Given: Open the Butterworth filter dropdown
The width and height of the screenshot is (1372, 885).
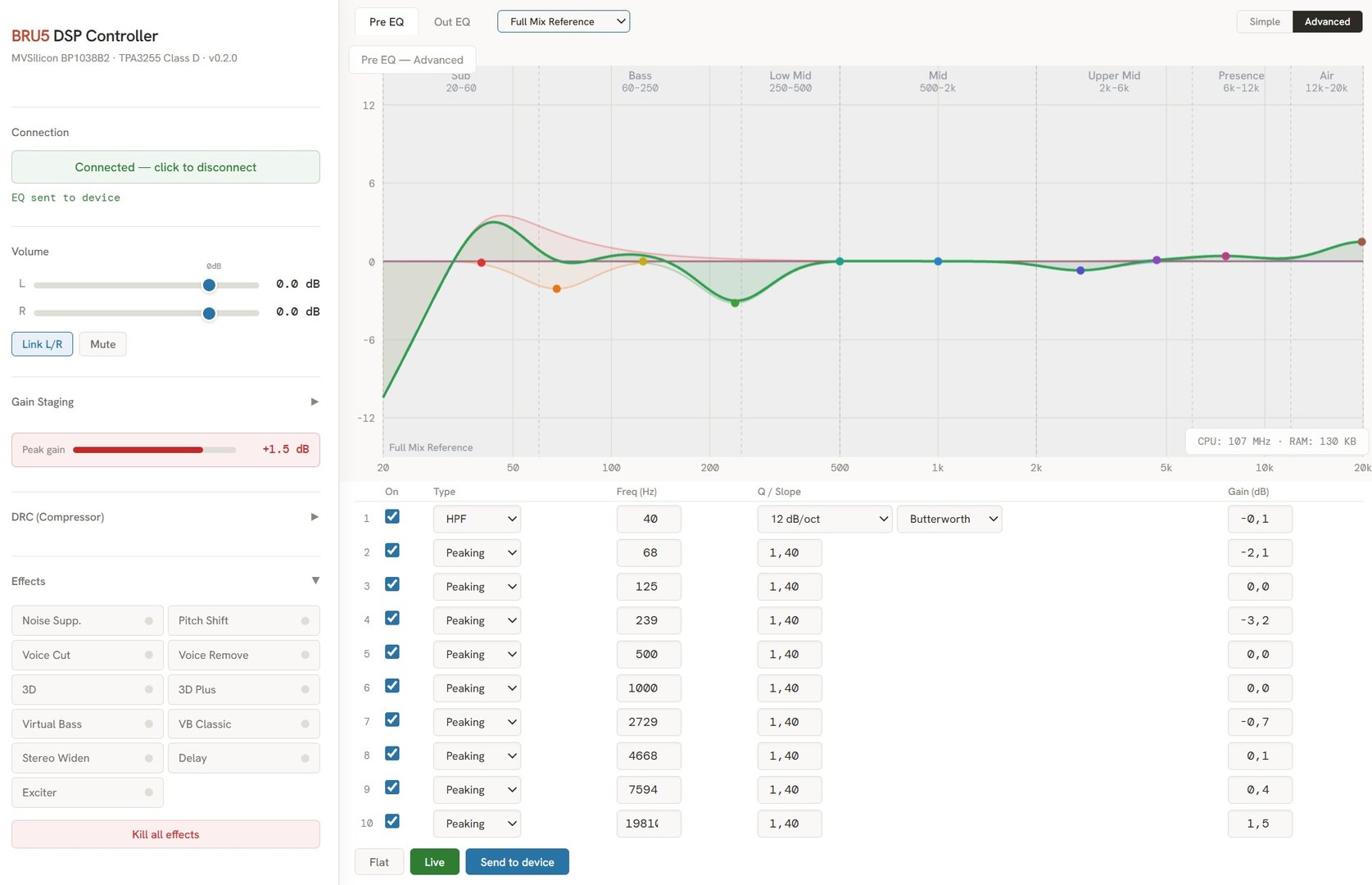Looking at the screenshot, I should click(949, 519).
